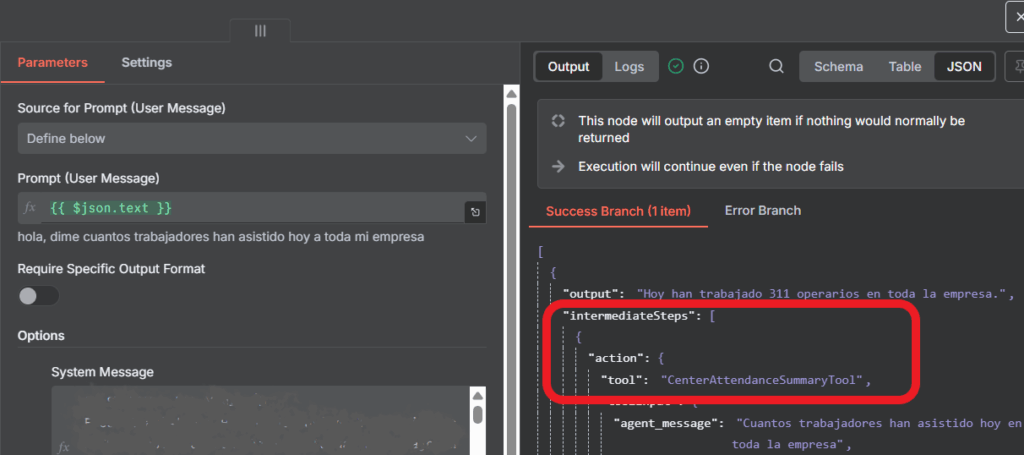Close the node details panel
This screenshot has height=455, width=1024.
click(1014, 16)
